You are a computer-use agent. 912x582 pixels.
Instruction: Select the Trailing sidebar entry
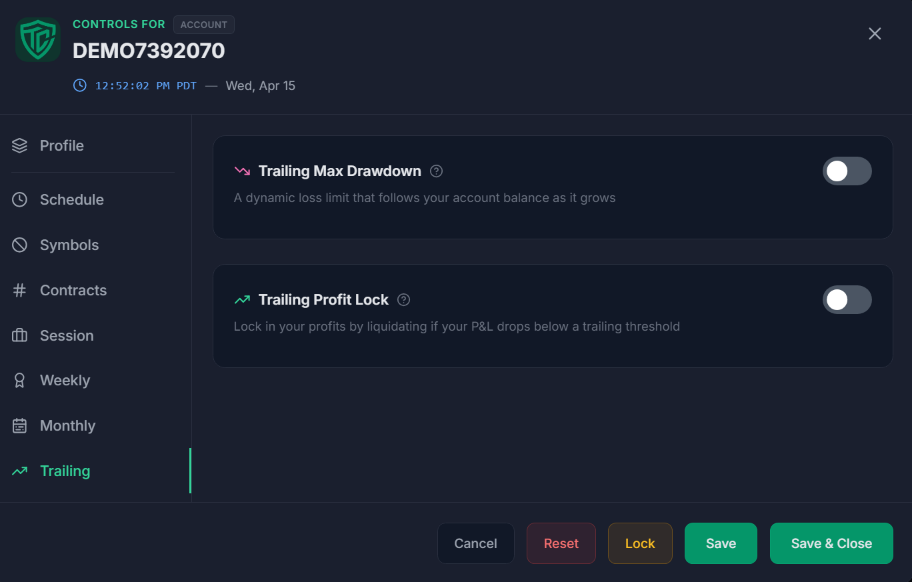65,470
